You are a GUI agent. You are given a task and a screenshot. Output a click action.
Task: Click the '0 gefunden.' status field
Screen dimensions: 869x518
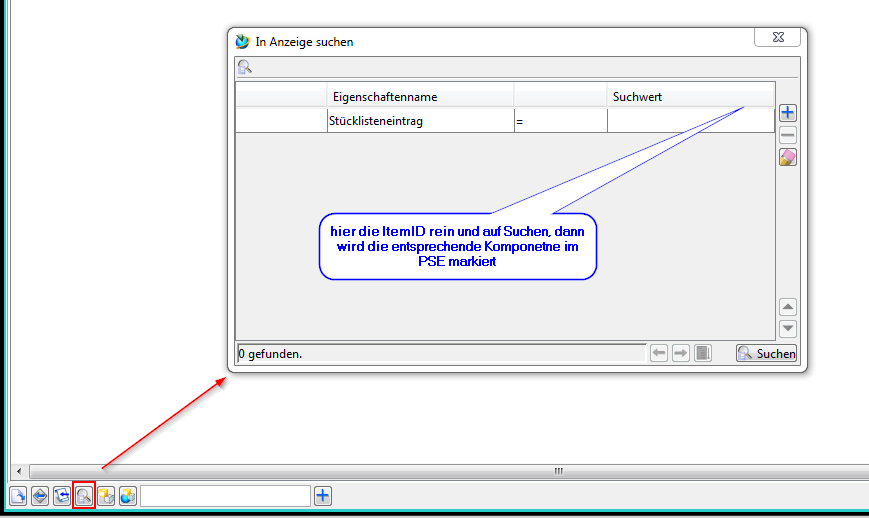click(442, 353)
